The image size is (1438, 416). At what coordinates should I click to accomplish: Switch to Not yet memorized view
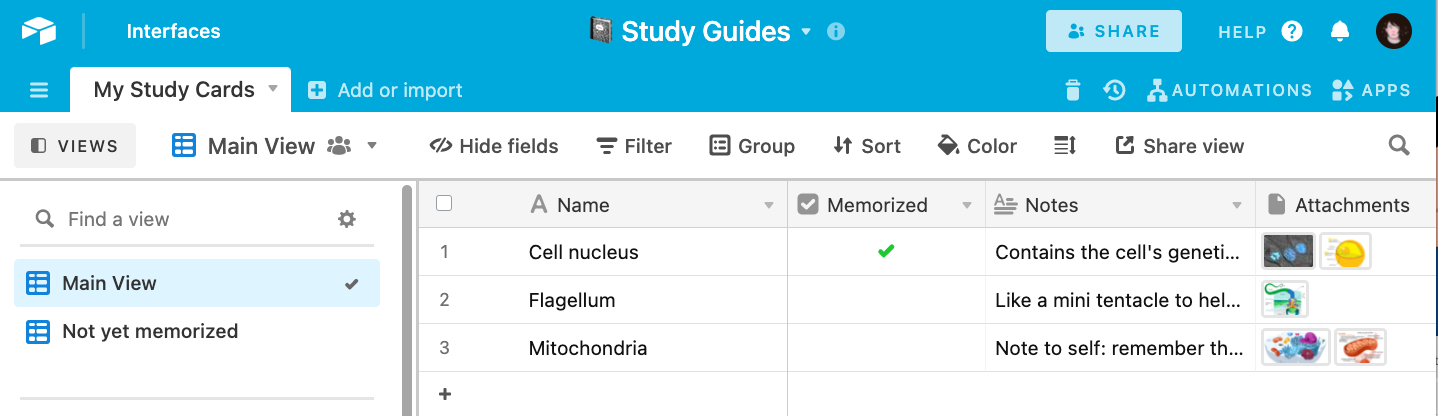pyautogui.click(x=150, y=331)
